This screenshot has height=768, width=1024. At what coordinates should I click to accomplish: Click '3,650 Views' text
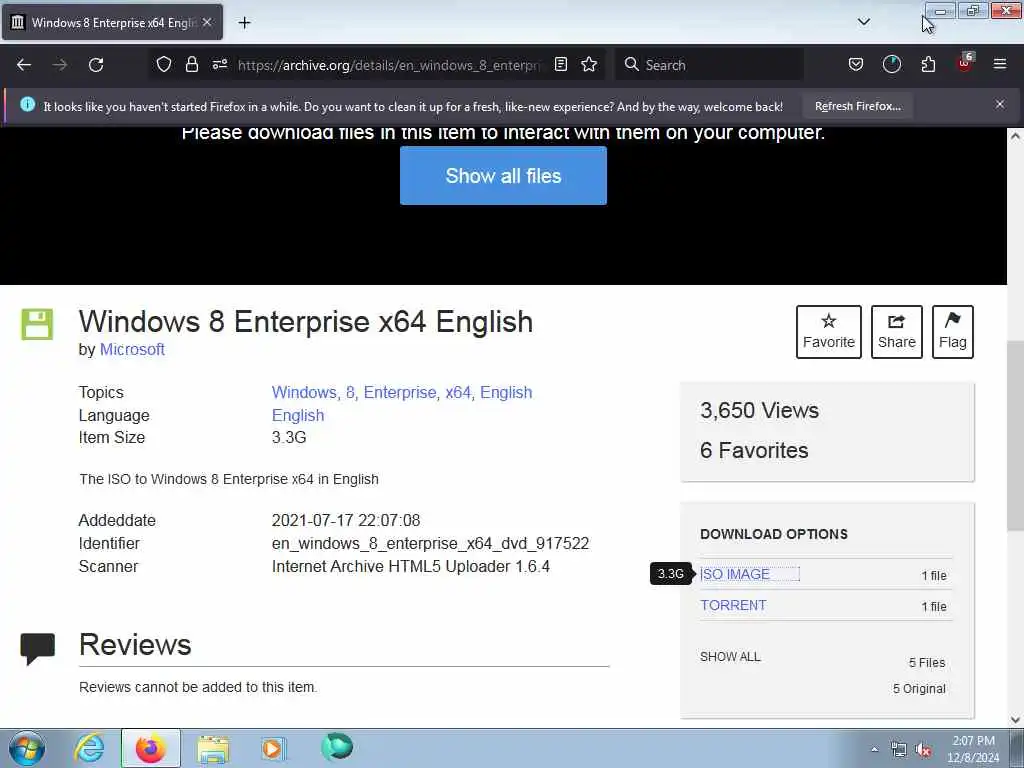(x=760, y=410)
